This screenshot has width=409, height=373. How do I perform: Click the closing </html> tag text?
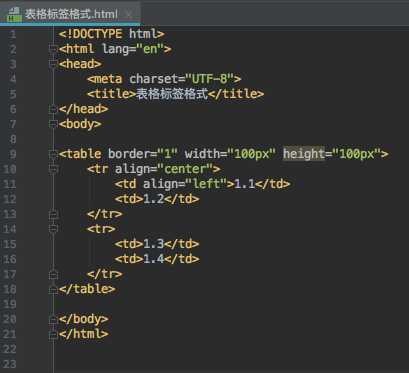point(84,334)
